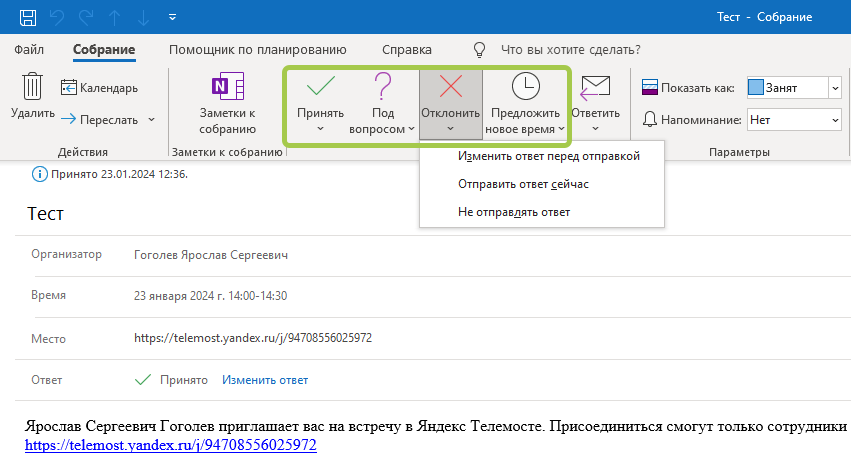Go to next item with down arrow
851x473 pixels.
click(x=143, y=17)
